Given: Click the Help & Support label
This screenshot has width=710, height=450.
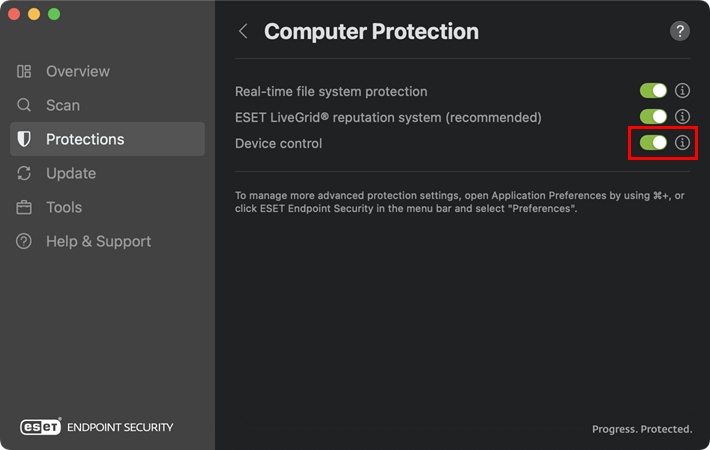Looking at the screenshot, I should (x=98, y=241).
